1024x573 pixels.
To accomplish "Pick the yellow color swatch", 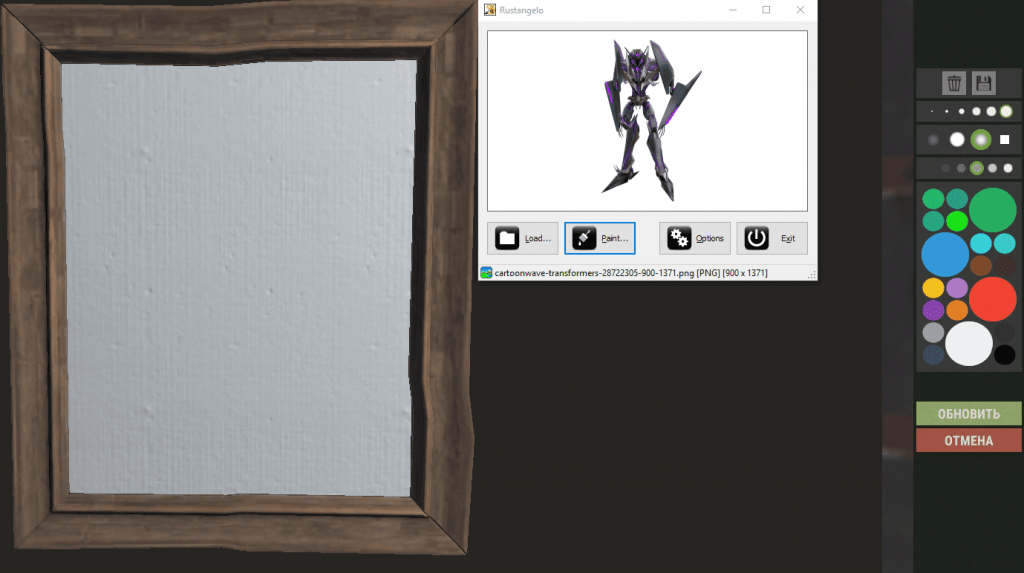I will tap(933, 288).
